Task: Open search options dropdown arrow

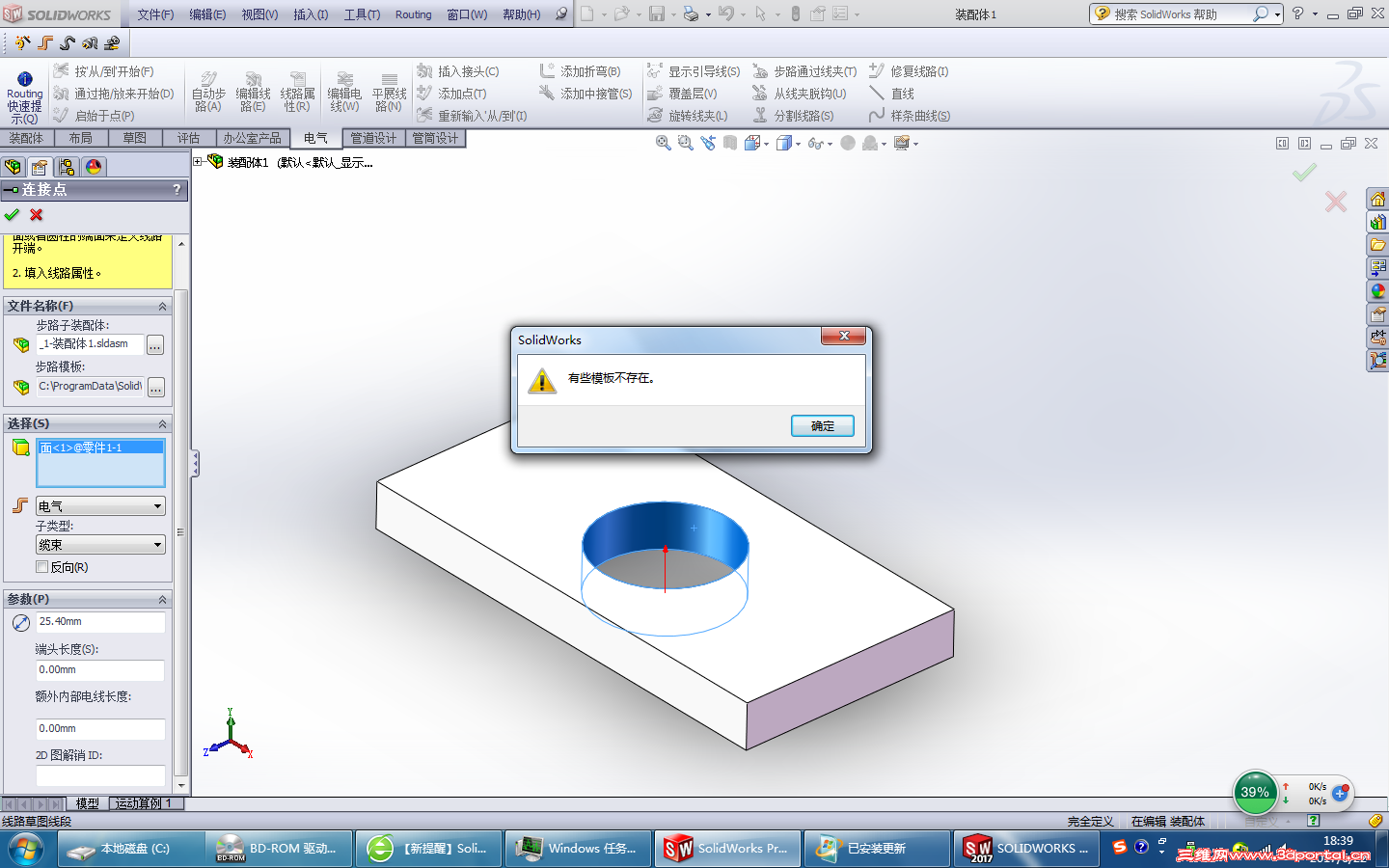Action: click(x=1278, y=14)
